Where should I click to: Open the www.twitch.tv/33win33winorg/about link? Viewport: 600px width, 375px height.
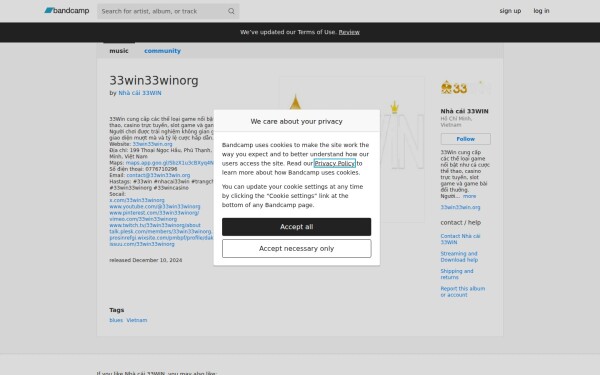click(155, 225)
